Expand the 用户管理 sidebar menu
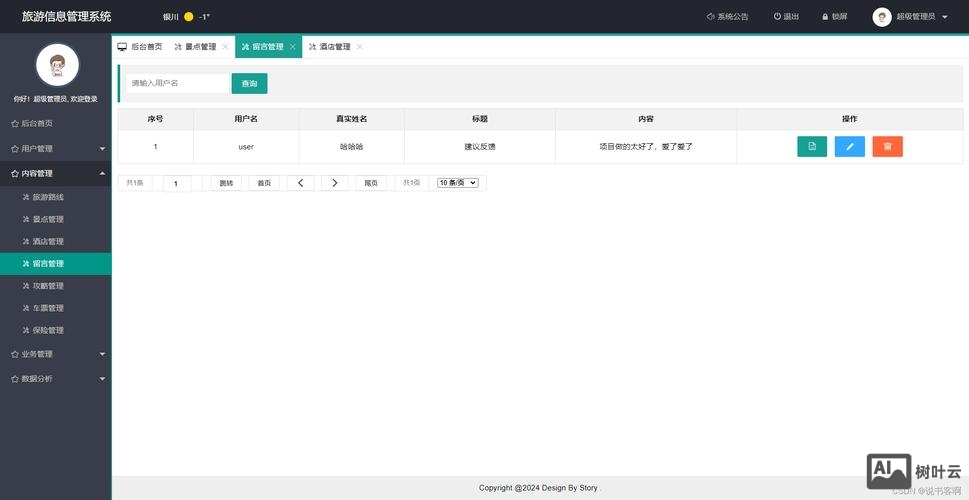Screen dimensions: 969x500 [x=56, y=148]
